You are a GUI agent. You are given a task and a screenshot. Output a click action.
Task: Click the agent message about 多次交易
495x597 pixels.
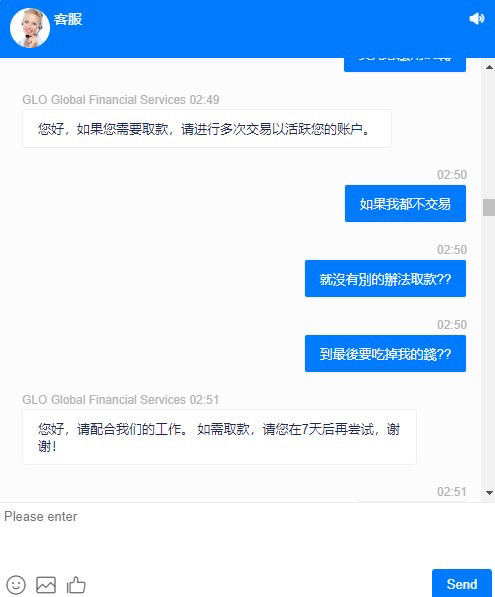pos(207,129)
